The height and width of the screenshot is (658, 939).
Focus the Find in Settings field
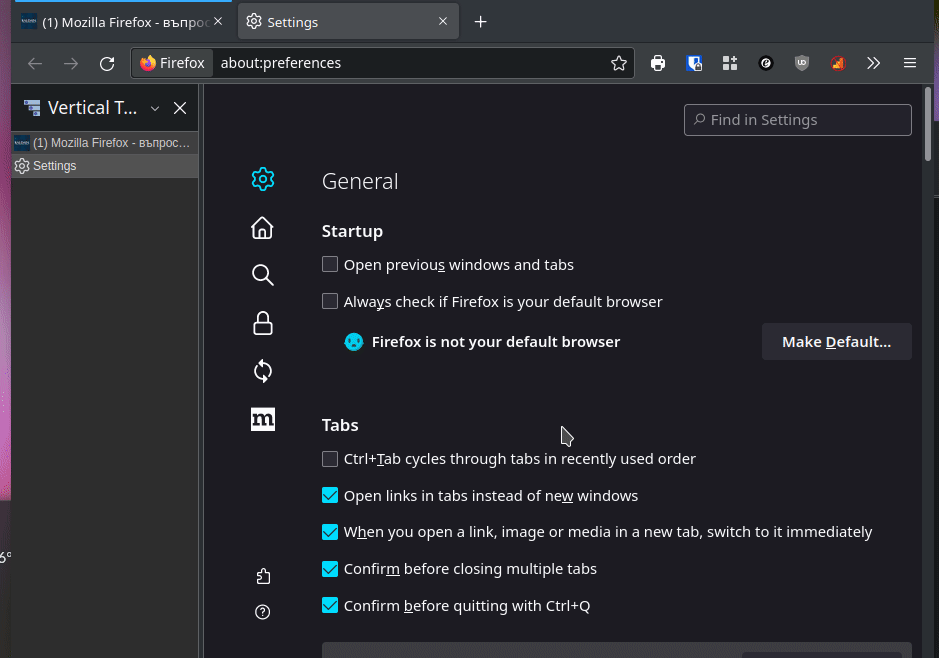point(798,120)
